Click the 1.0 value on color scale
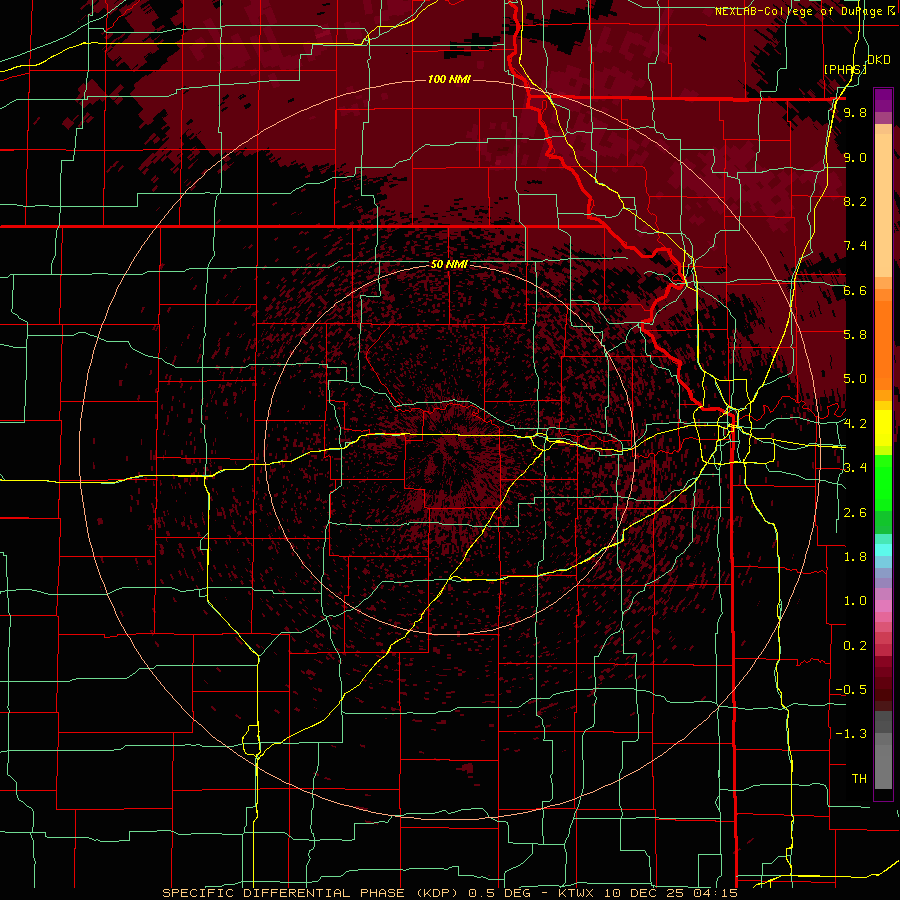The image size is (900, 900). click(x=855, y=601)
